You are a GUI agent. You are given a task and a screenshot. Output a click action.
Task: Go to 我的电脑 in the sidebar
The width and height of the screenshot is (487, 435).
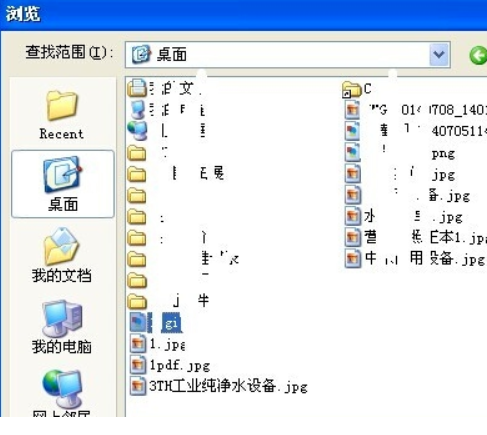click(x=62, y=327)
